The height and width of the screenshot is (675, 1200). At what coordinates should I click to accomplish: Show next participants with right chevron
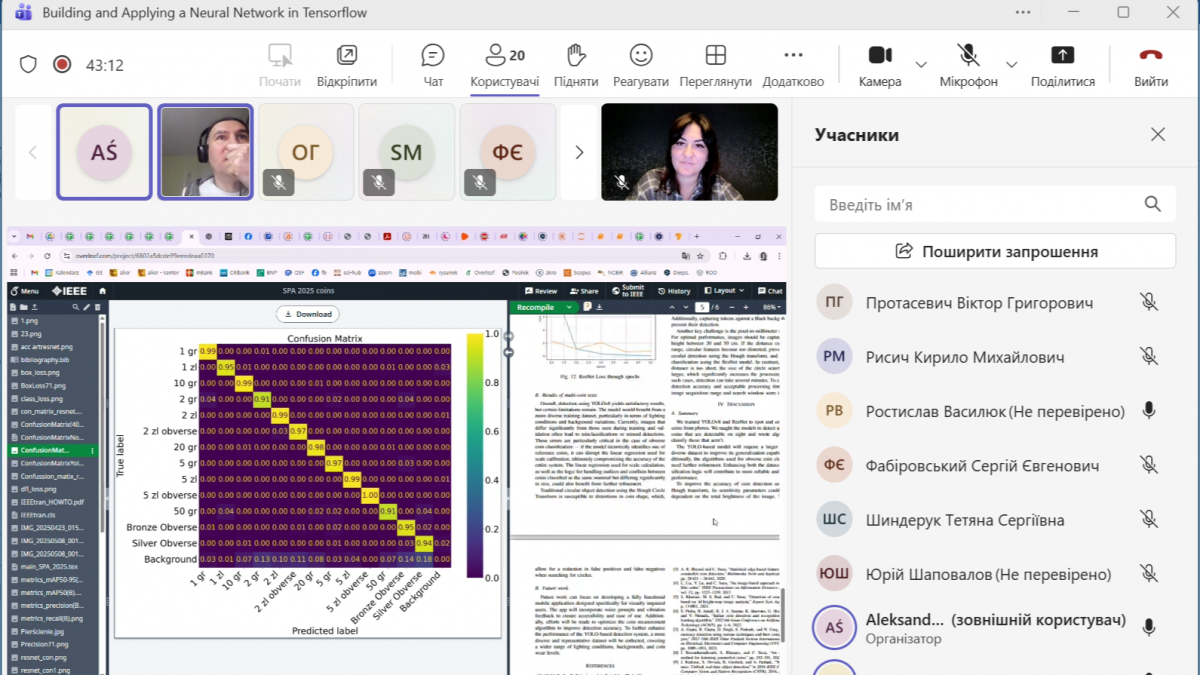(578, 152)
